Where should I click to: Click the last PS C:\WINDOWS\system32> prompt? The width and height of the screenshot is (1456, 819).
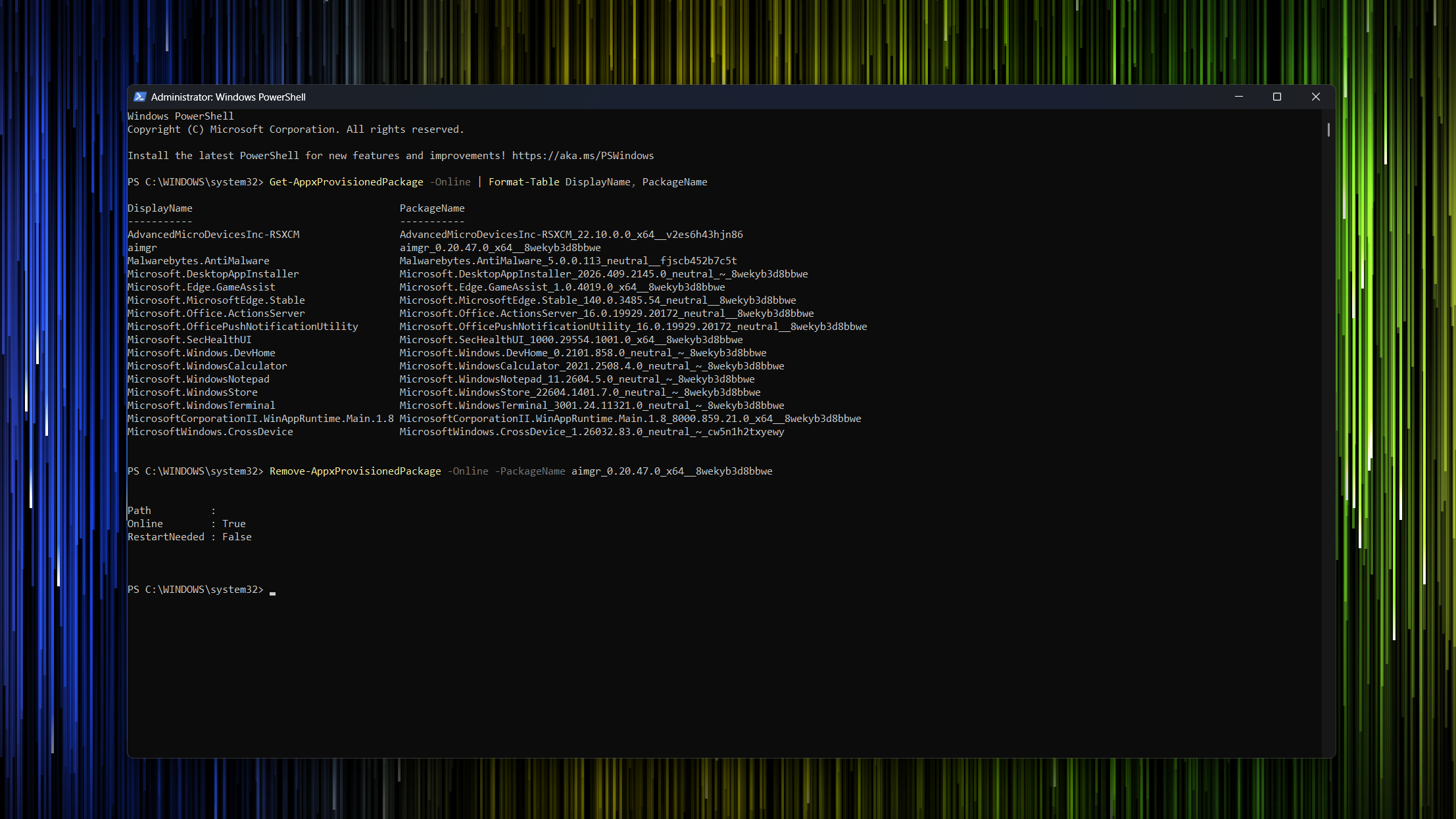[195, 590]
